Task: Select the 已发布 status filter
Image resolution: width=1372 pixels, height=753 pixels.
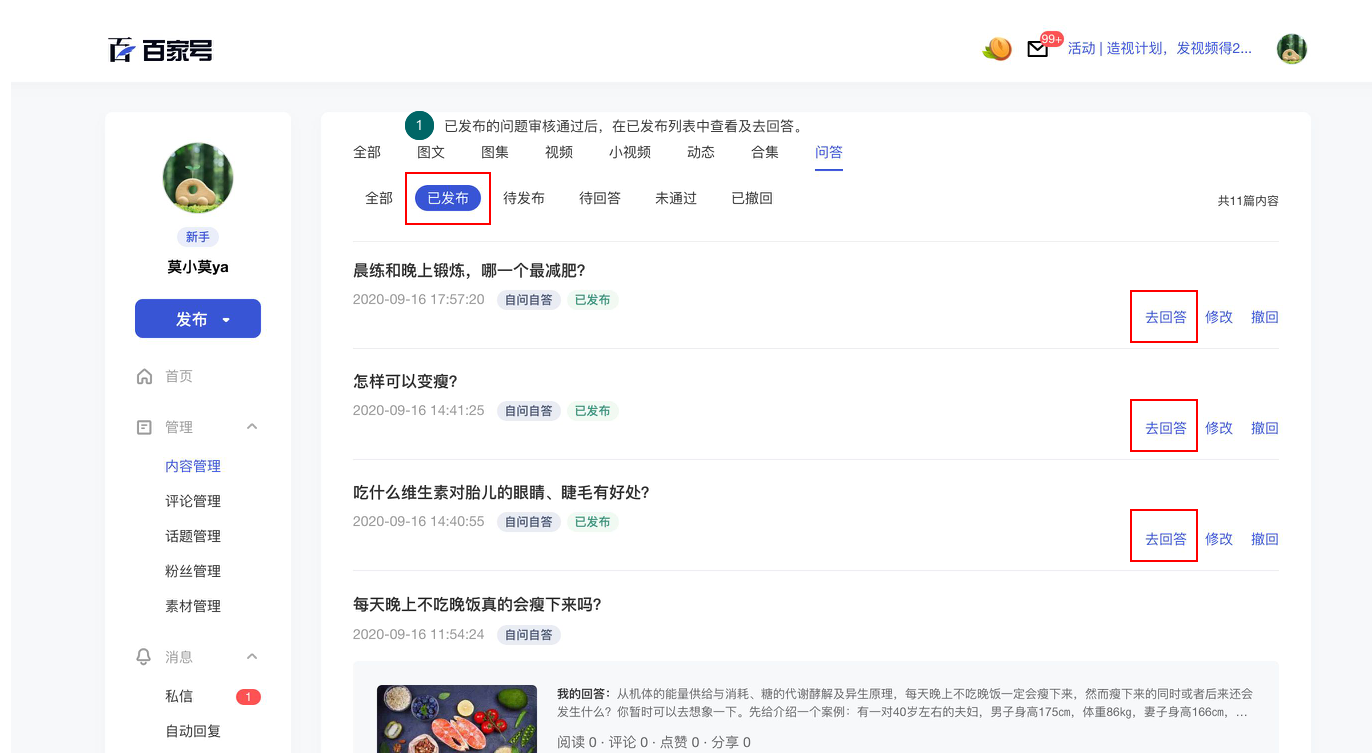Action: tap(448, 198)
